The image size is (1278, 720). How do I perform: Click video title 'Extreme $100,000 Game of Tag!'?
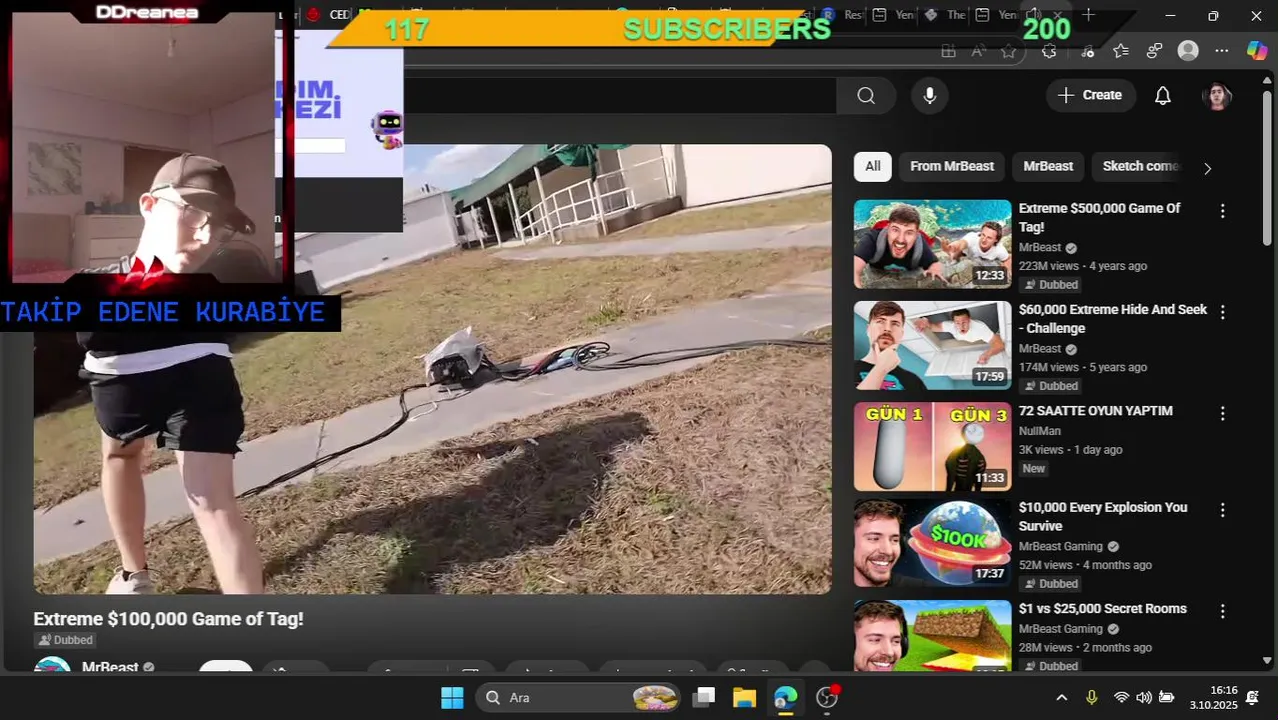[x=168, y=619]
